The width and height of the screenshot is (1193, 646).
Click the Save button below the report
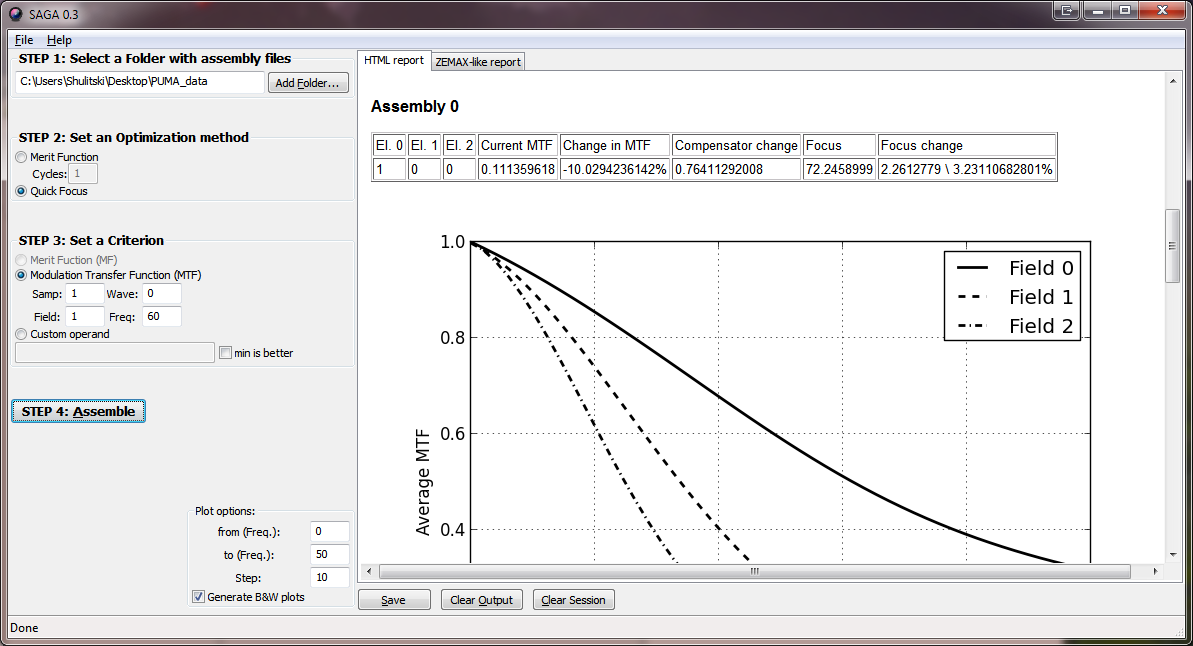pyautogui.click(x=394, y=600)
